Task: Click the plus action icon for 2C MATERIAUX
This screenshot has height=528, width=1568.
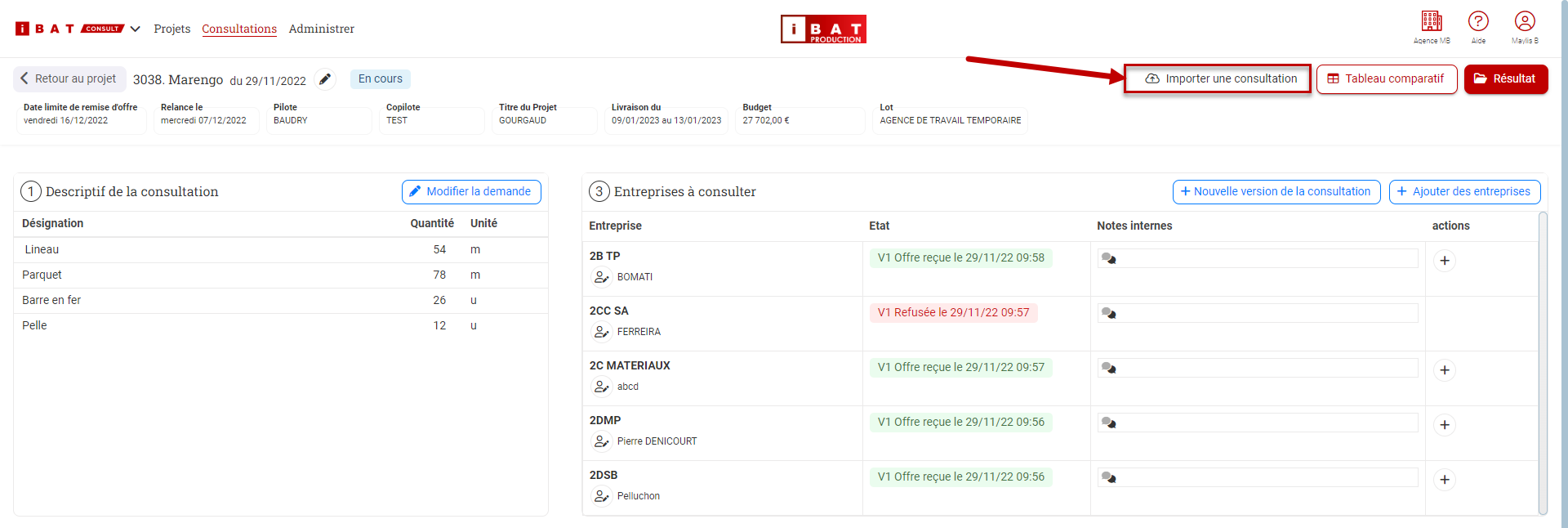Action: [x=1445, y=370]
